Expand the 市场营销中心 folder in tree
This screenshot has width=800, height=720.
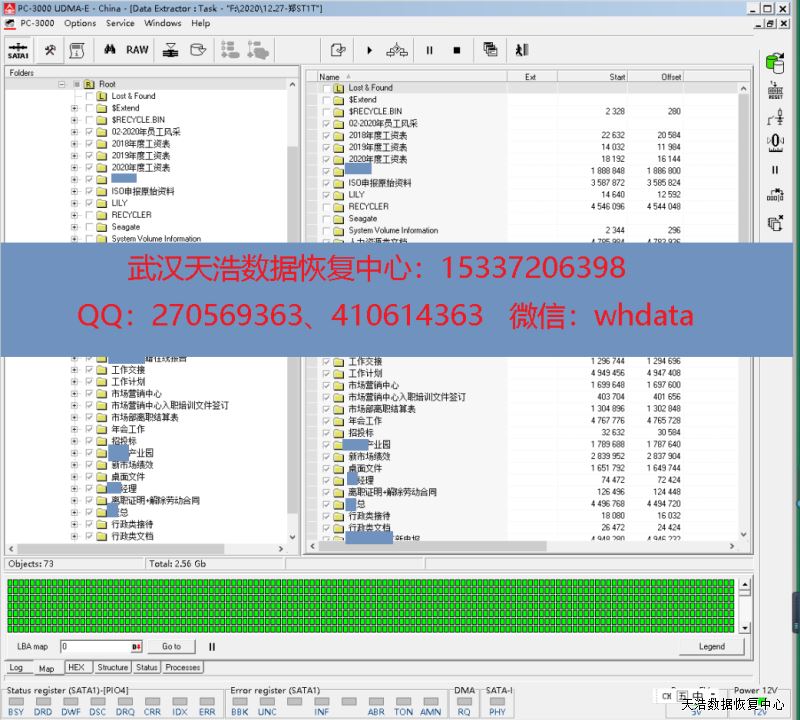(x=74, y=394)
